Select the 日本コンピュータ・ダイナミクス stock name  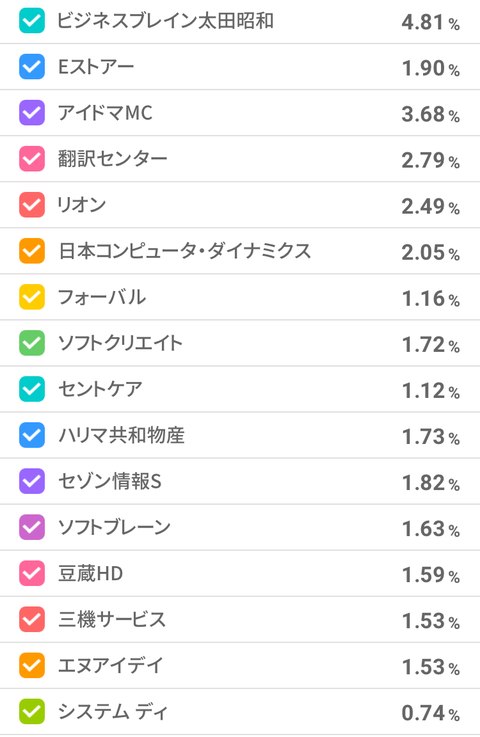(x=184, y=251)
